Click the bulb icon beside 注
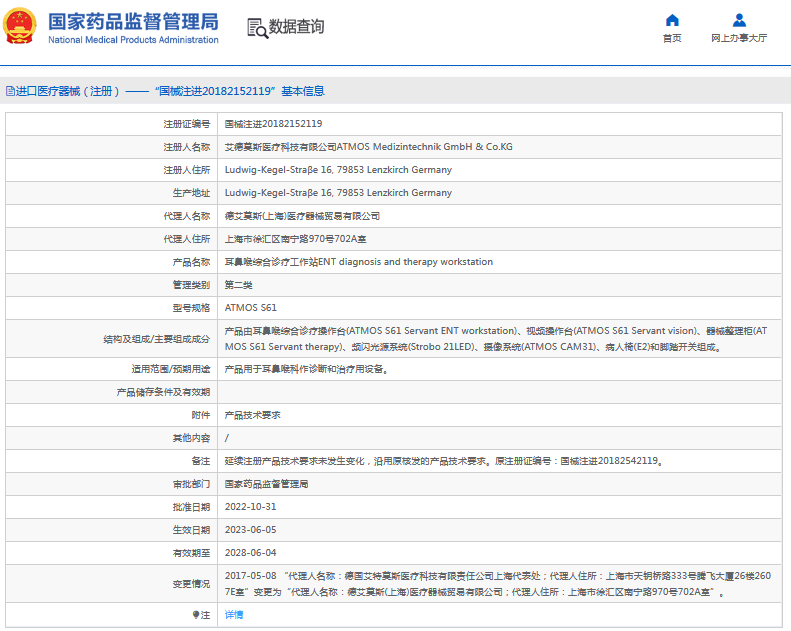The image size is (791, 631). [x=196, y=615]
